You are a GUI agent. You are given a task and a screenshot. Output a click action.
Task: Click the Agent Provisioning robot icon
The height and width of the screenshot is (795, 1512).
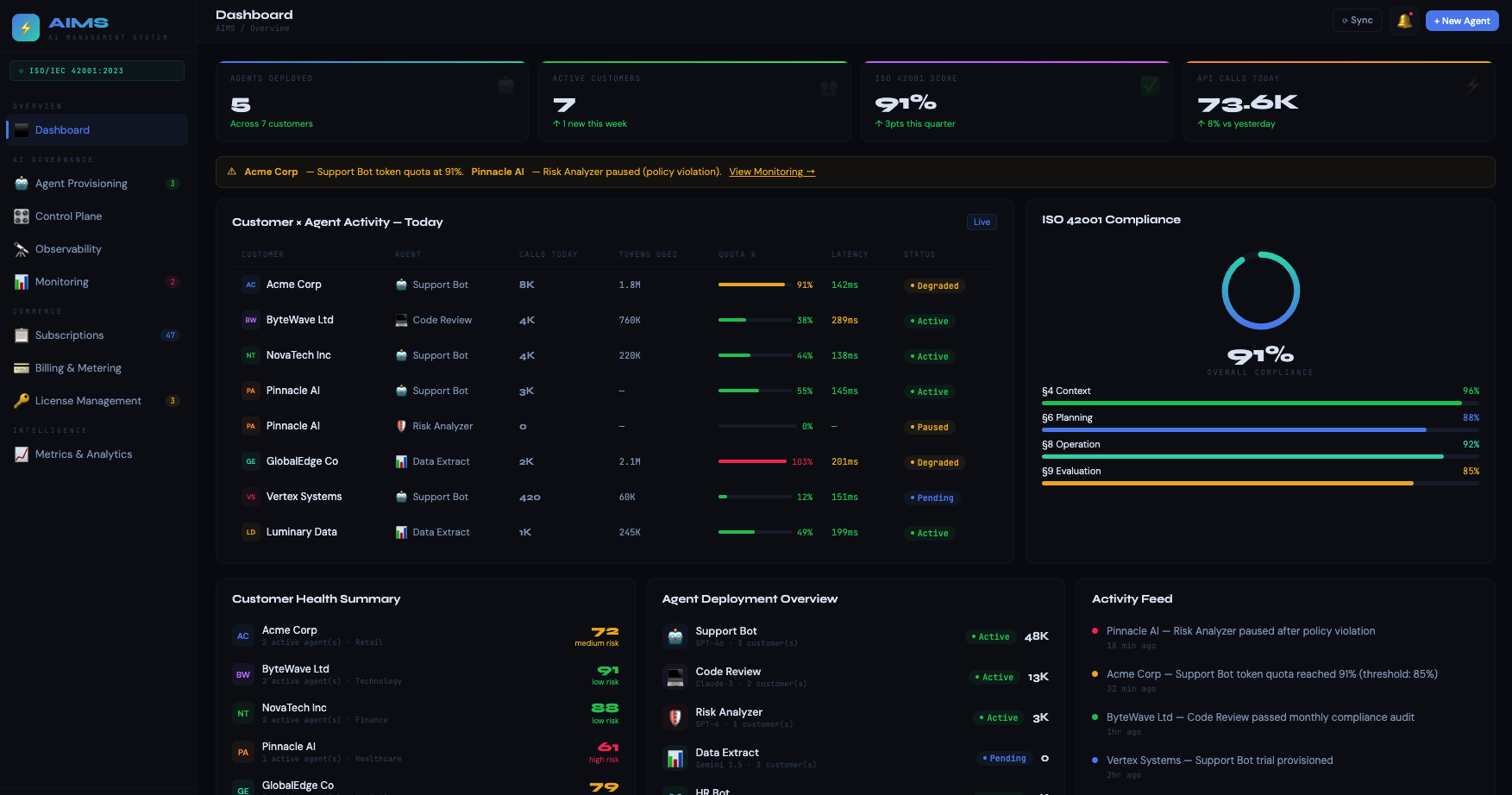tap(22, 184)
